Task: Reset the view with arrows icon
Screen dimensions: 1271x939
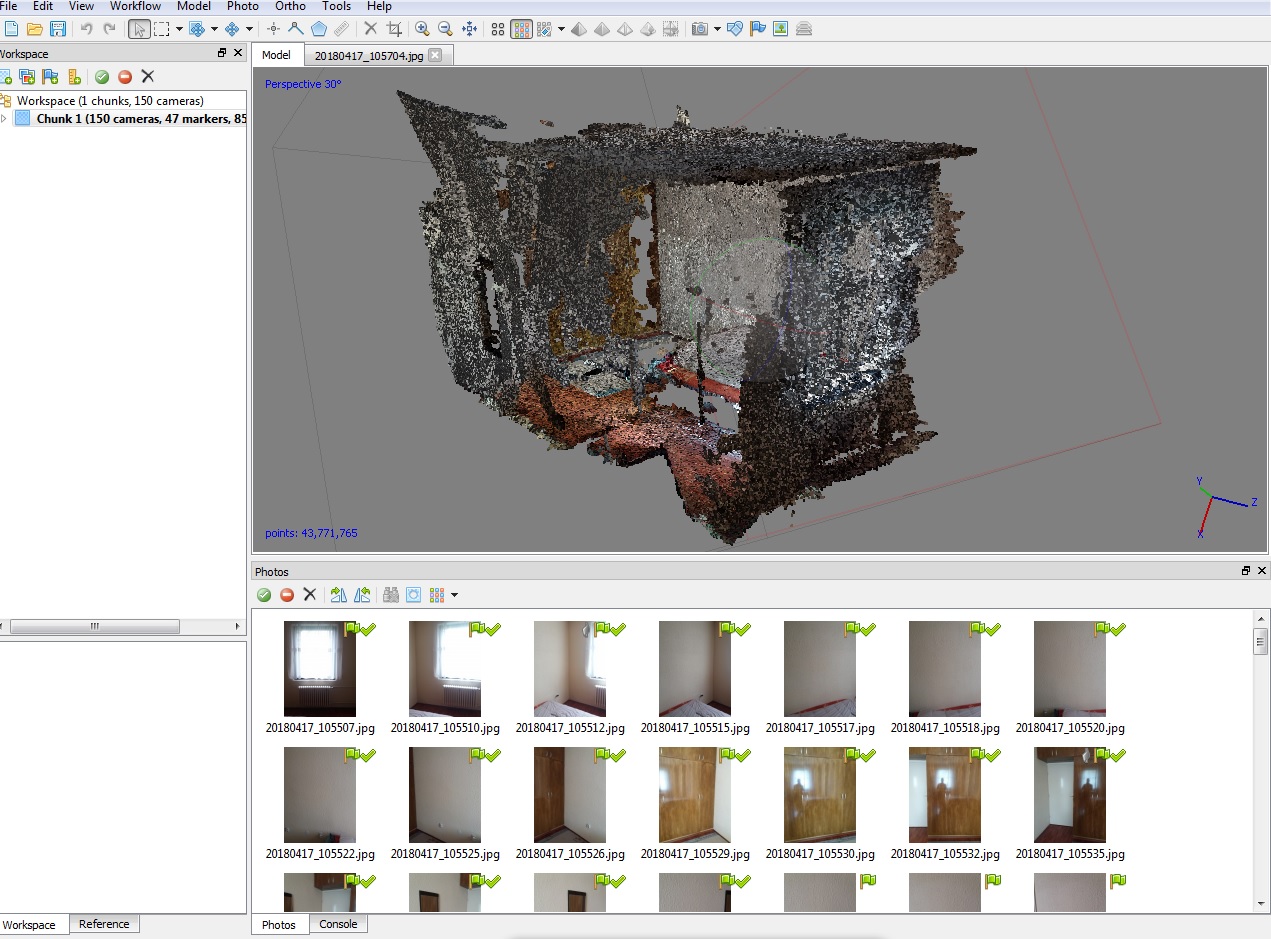Action: tap(469, 29)
